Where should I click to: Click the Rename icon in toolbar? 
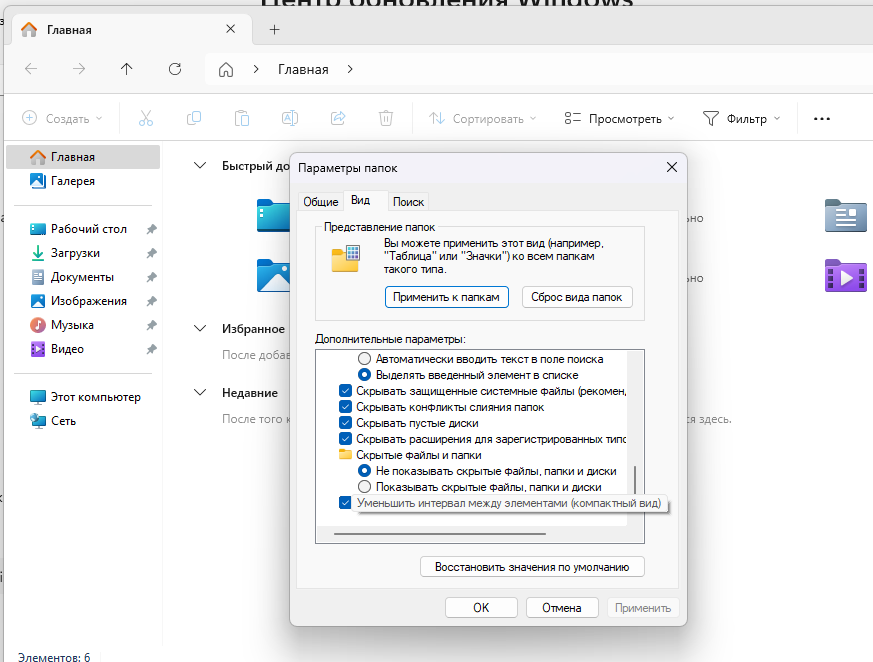[x=290, y=118]
